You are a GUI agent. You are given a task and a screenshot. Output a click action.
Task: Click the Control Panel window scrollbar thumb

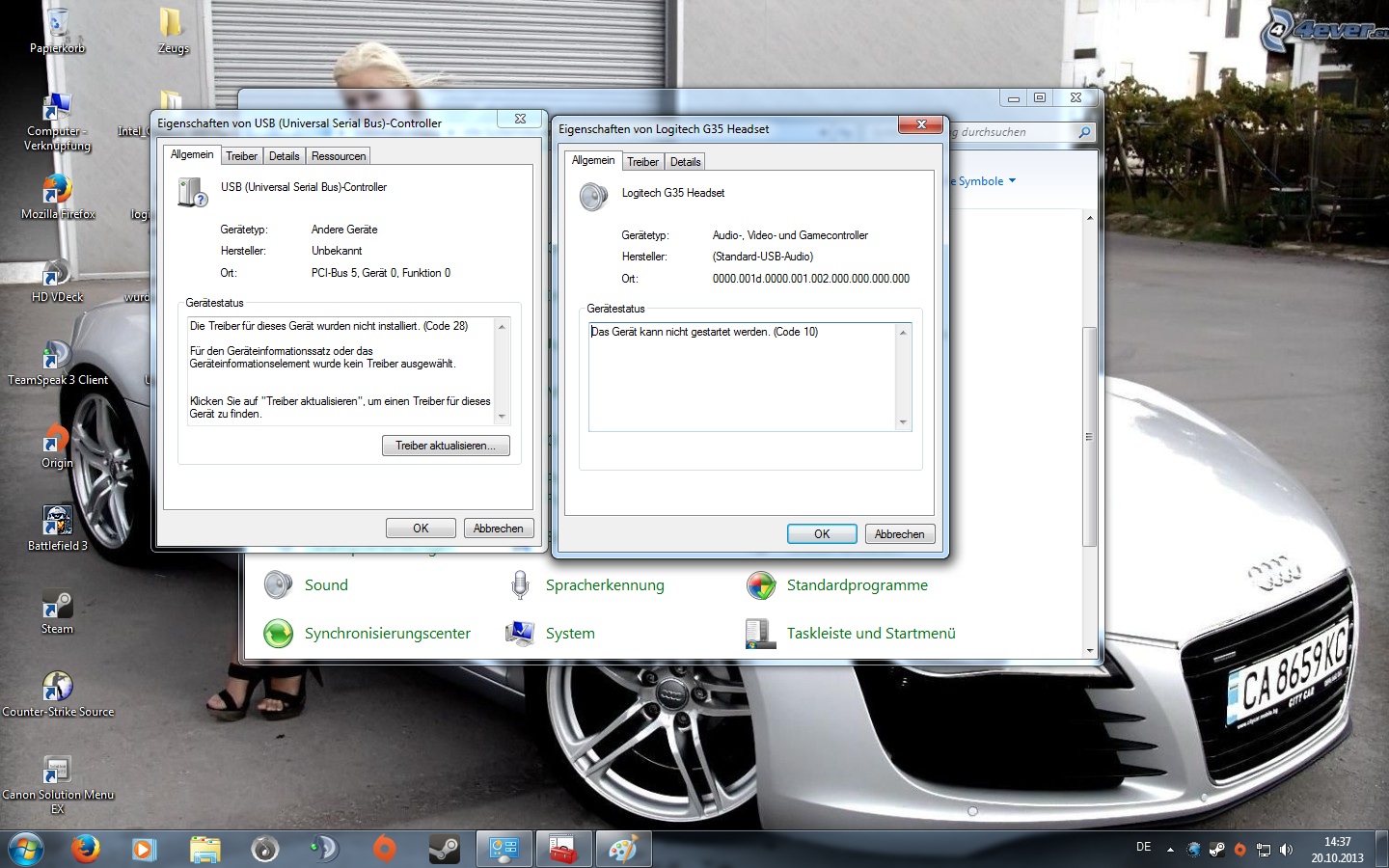pyautogui.click(x=1089, y=437)
